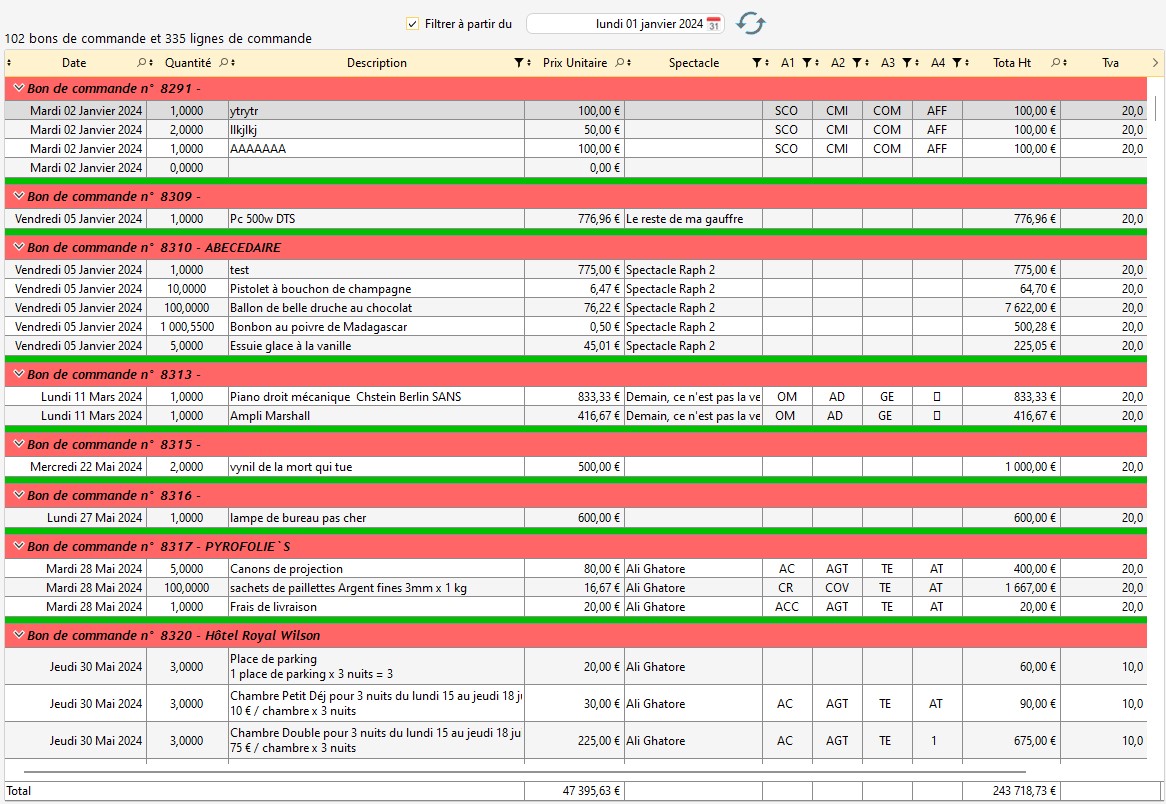Open the Description column filter funnel

(519, 63)
